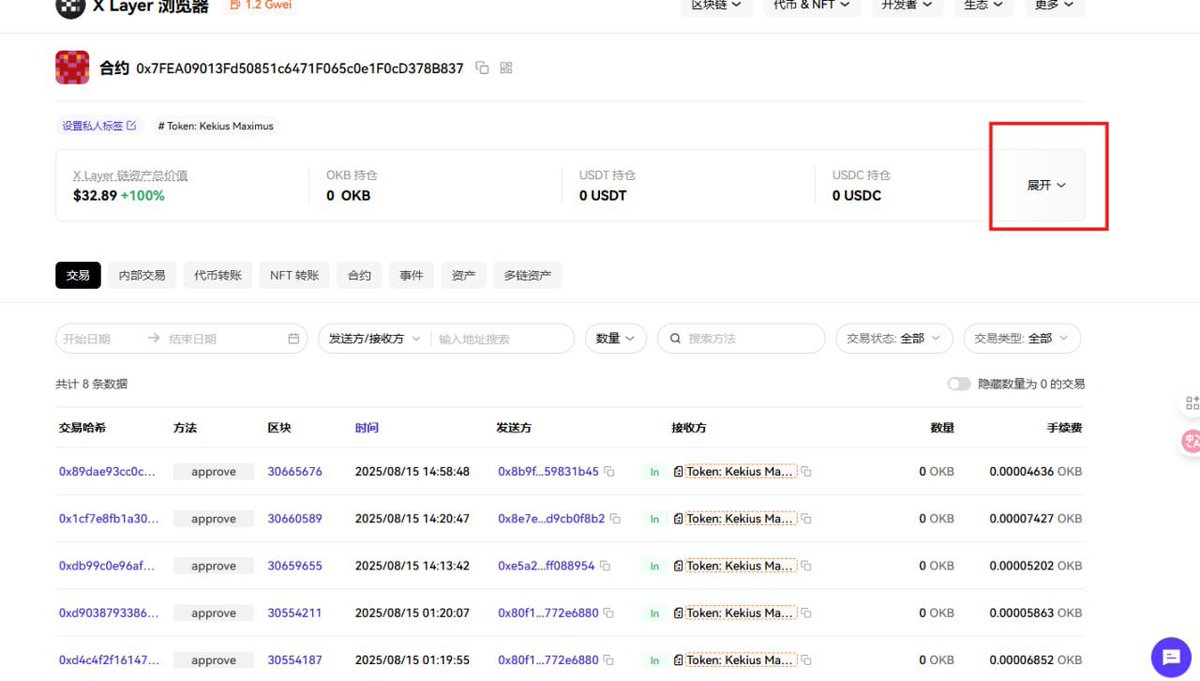1200x681 pixels.
Task: Open sender address 0xe5a2...ff088954
Action: (x=546, y=566)
